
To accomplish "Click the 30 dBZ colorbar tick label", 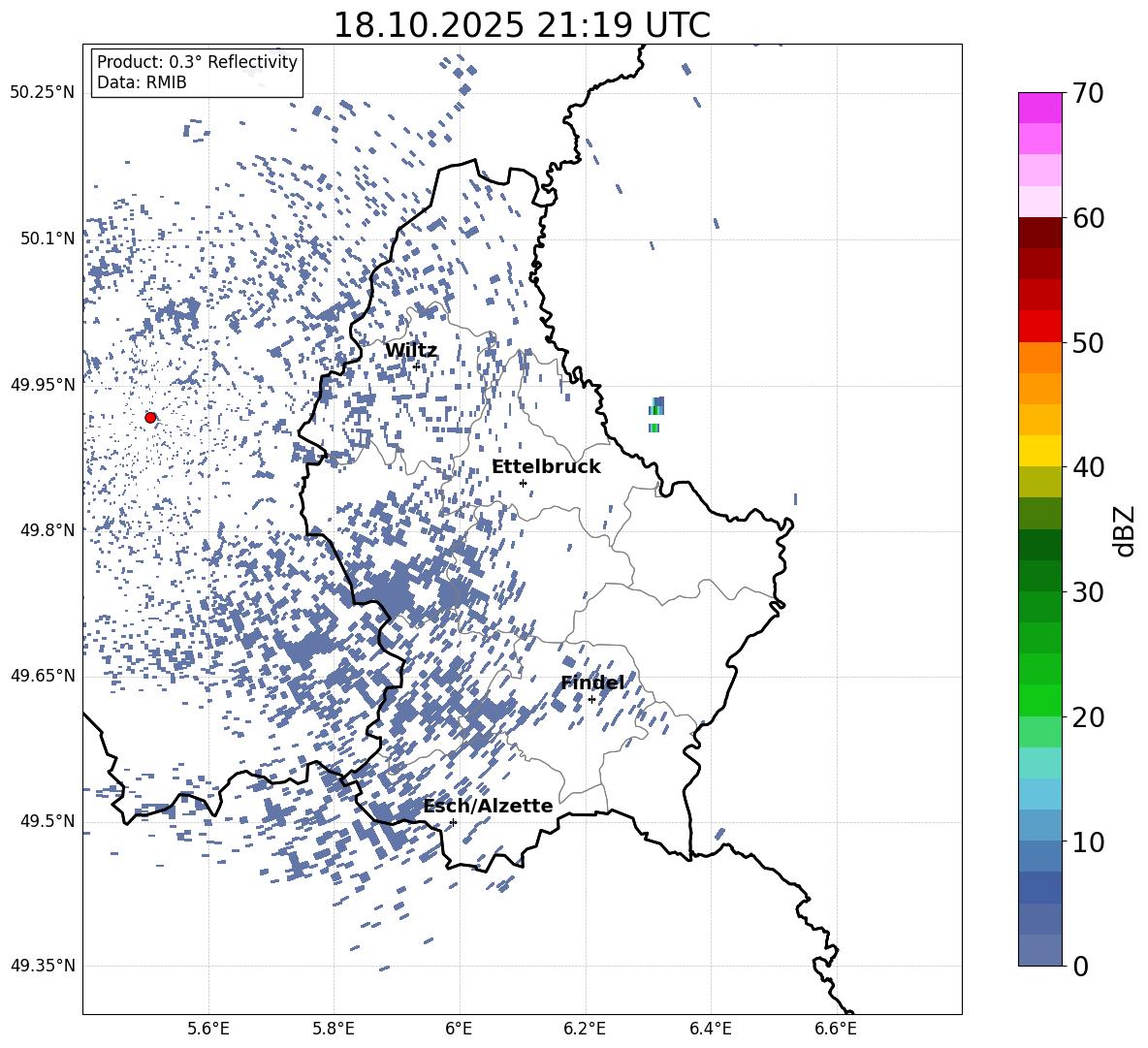I will coord(1088,592).
